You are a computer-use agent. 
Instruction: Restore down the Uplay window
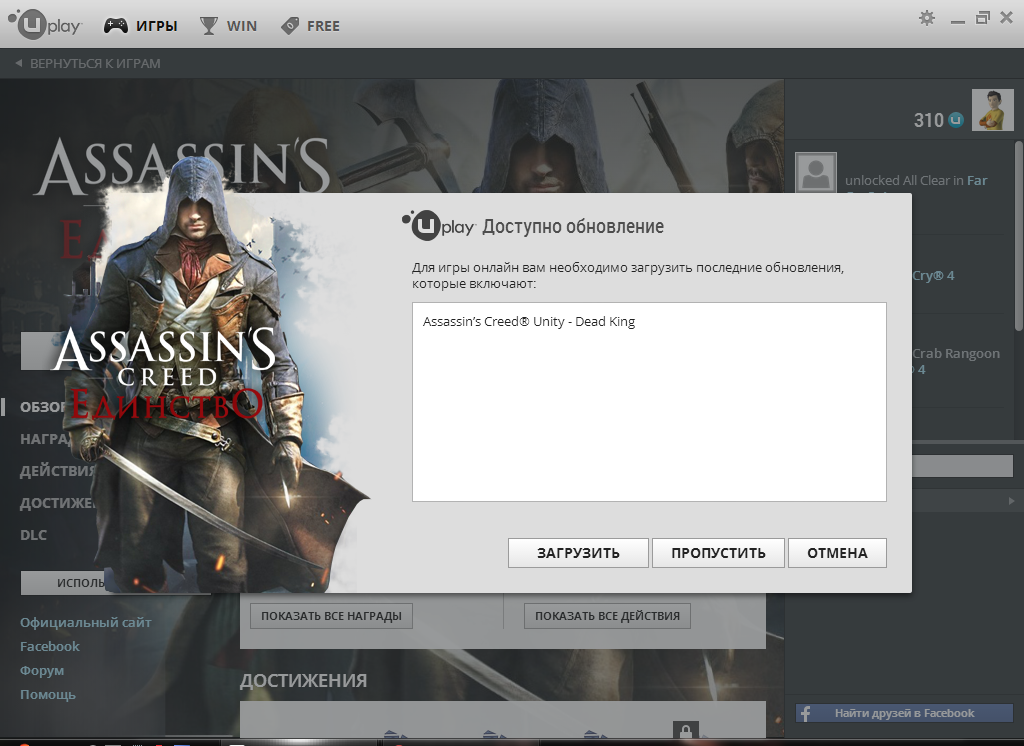coord(982,18)
